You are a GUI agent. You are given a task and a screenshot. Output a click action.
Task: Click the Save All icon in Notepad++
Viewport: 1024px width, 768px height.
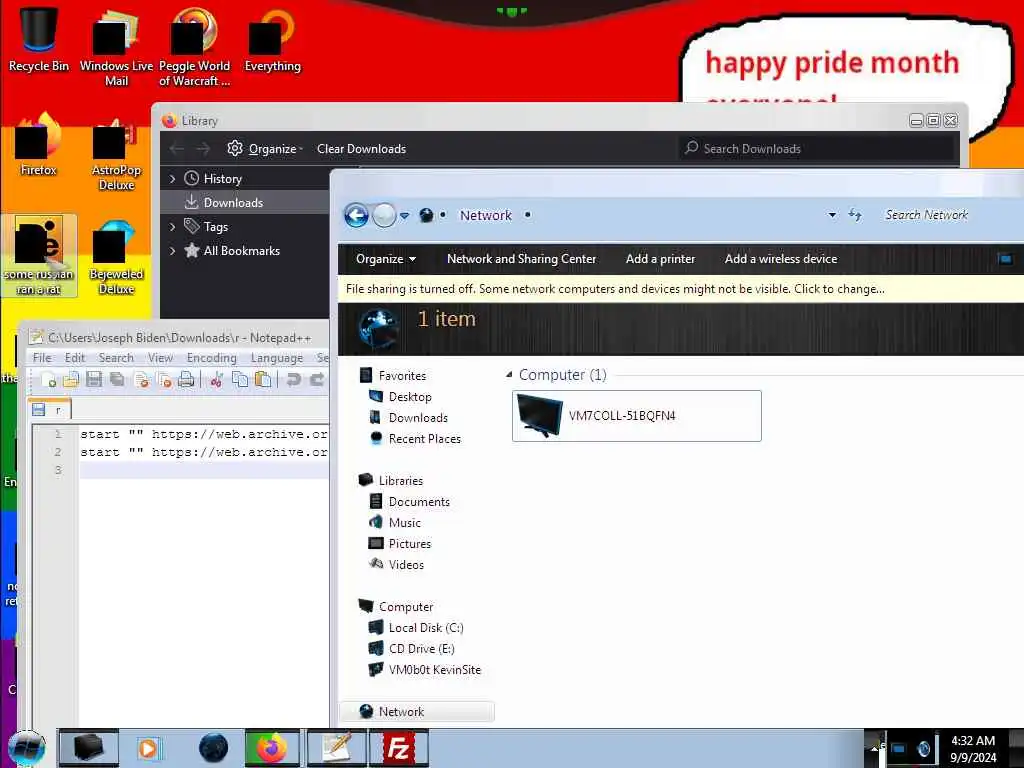pyautogui.click(x=118, y=379)
